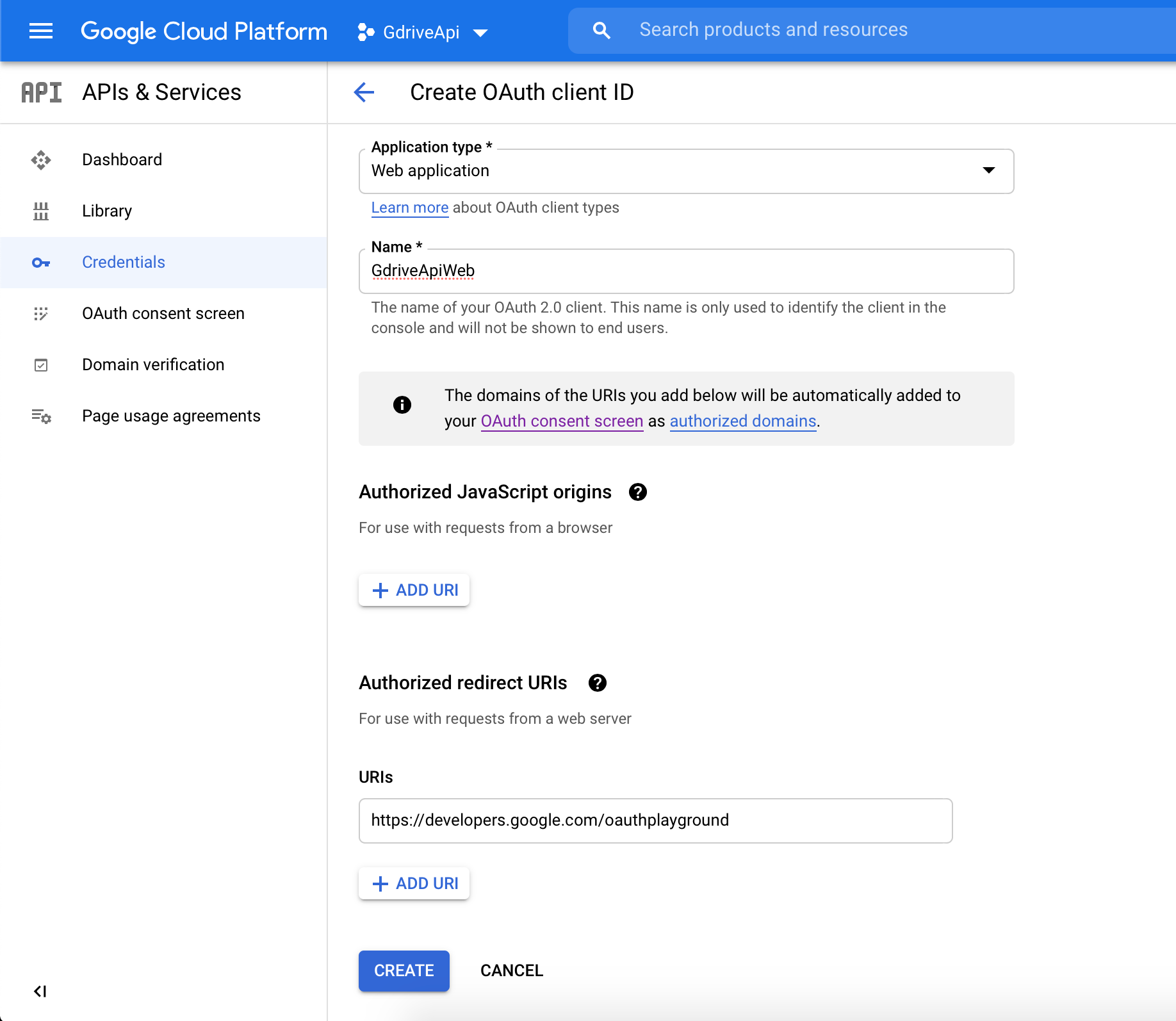Click the OAuth consent screen icon
The height and width of the screenshot is (1021, 1176).
point(41,314)
